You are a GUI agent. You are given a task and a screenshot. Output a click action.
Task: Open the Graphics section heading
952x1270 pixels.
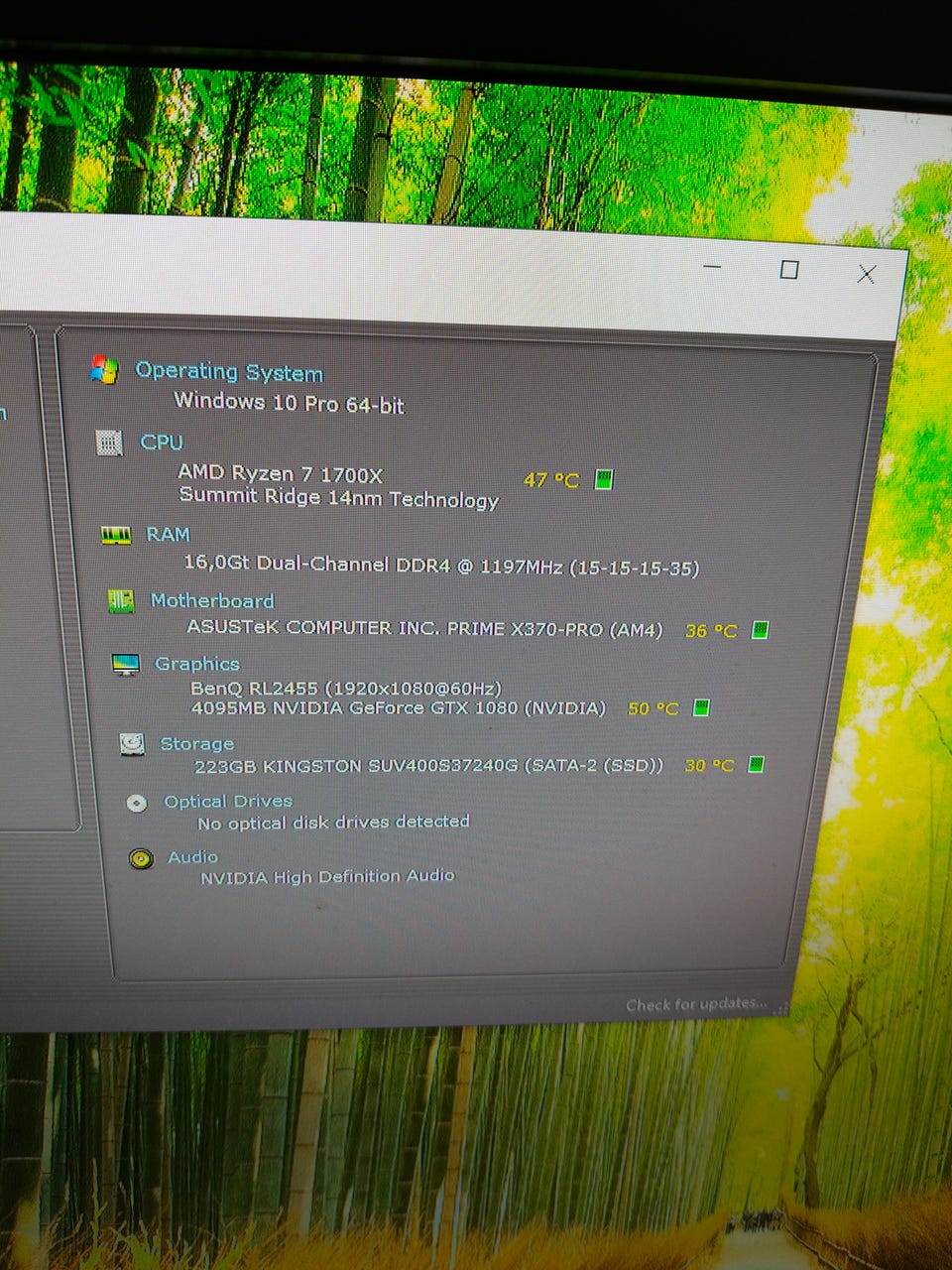[197, 664]
